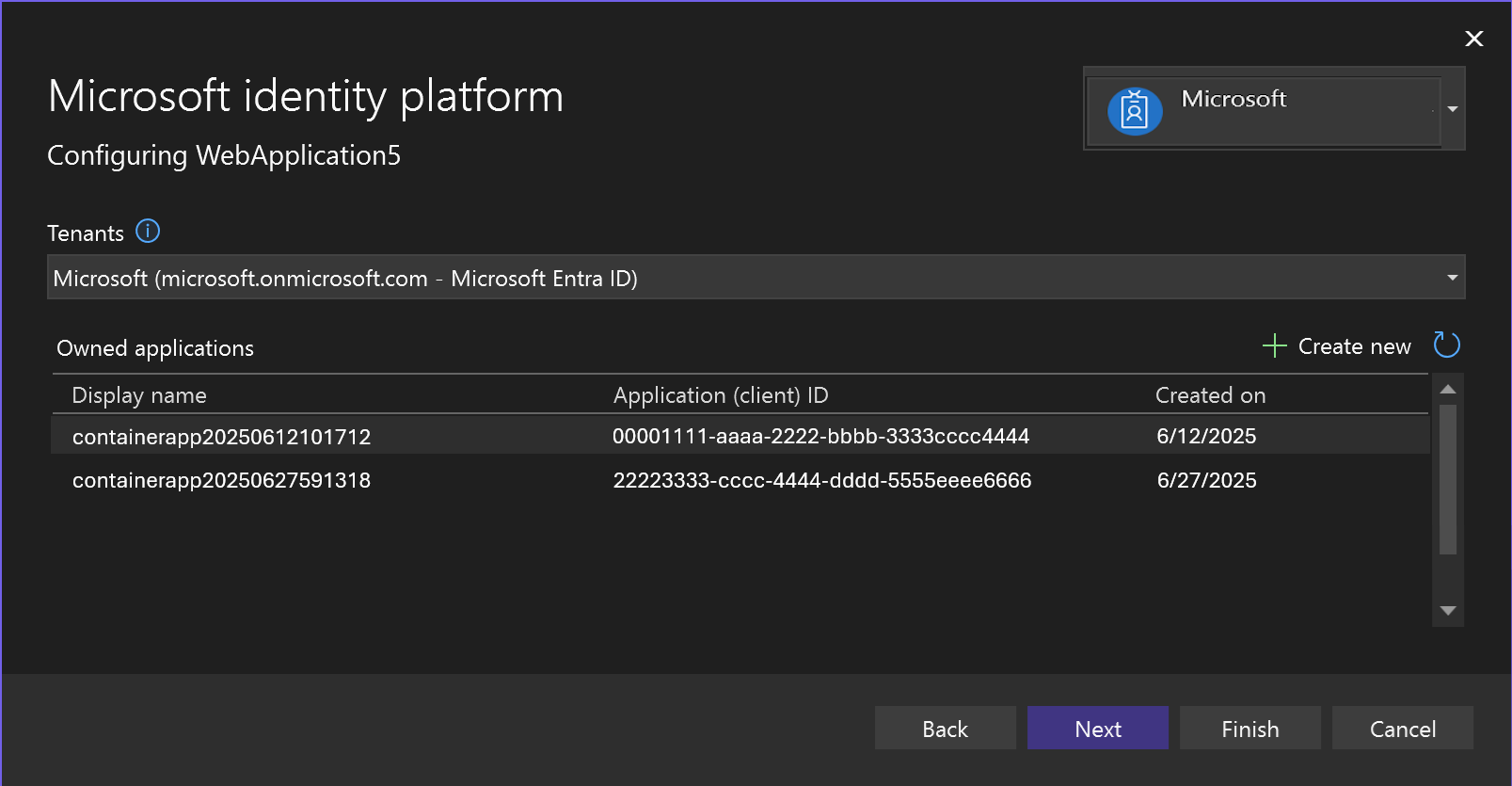Sort by Created on column header
Image resolution: width=1512 pixels, height=786 pixels.
[x=1210, y=395]
